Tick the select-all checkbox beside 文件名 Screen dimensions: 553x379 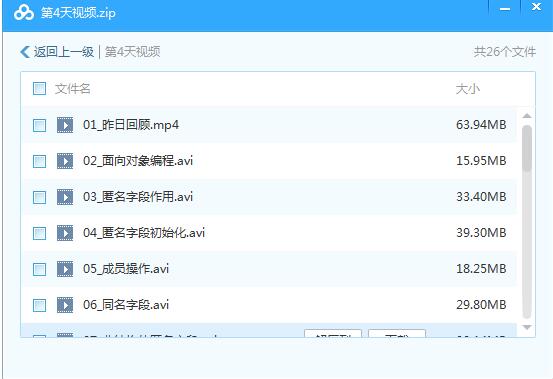(39, 88)
